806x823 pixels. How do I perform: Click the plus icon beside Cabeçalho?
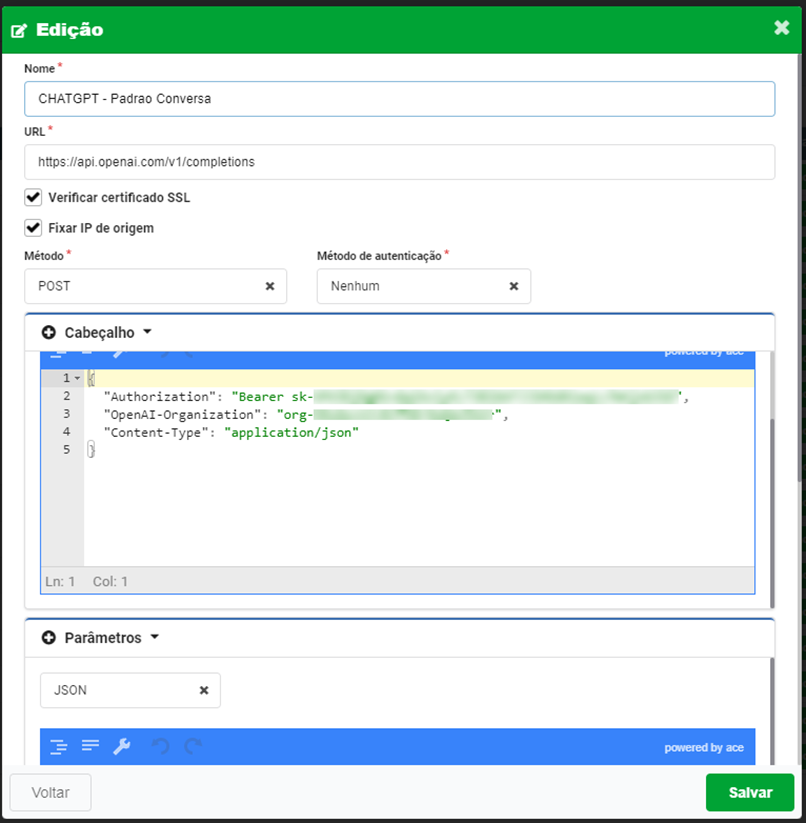coord(49,332)
